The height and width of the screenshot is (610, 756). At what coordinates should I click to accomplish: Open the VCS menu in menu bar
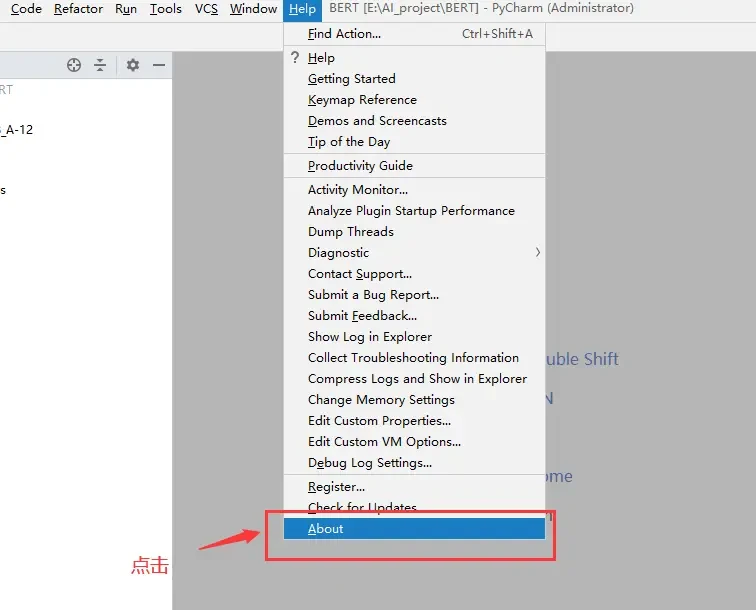click(x=206, y=9)
